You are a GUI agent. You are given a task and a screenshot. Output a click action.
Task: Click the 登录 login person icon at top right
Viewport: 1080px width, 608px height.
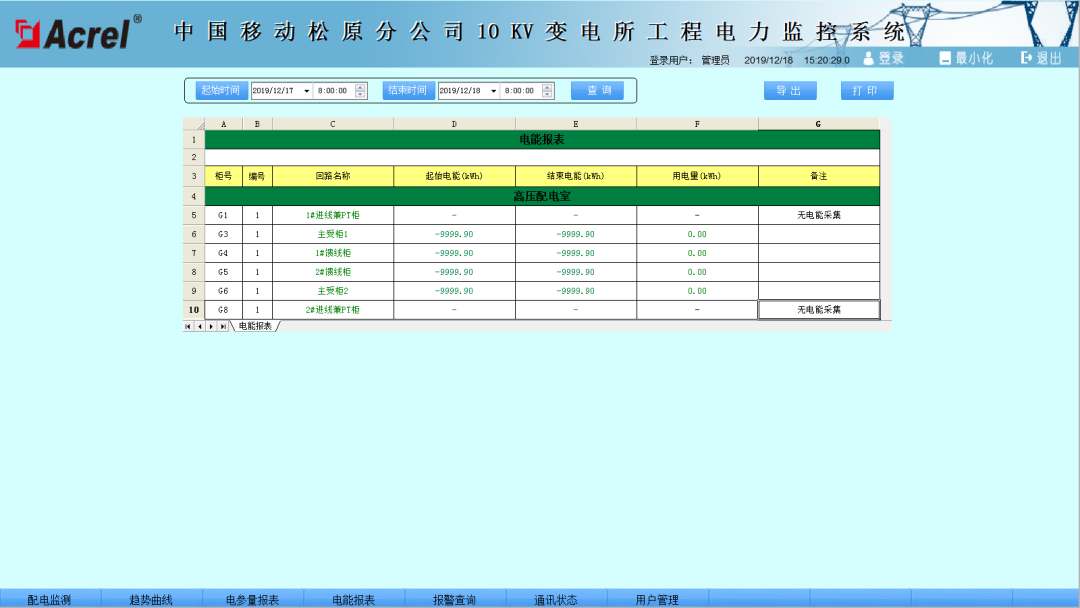867,57
